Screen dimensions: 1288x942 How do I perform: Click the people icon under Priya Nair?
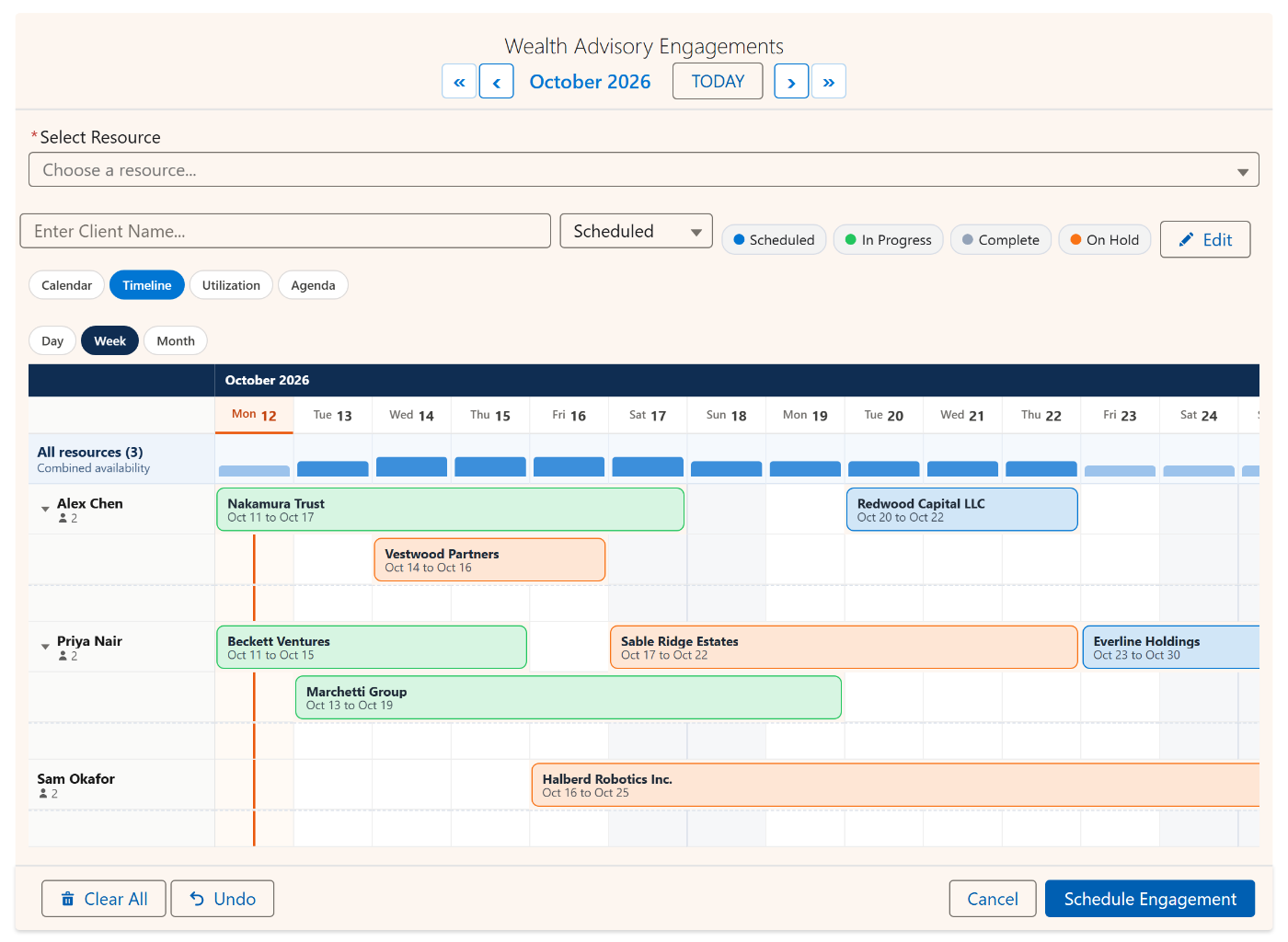click(x=63, y=657)
